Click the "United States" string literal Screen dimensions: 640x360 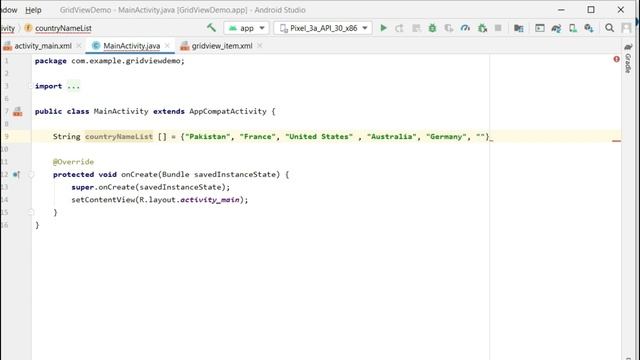pyautogui.click(x=319, y=137)
